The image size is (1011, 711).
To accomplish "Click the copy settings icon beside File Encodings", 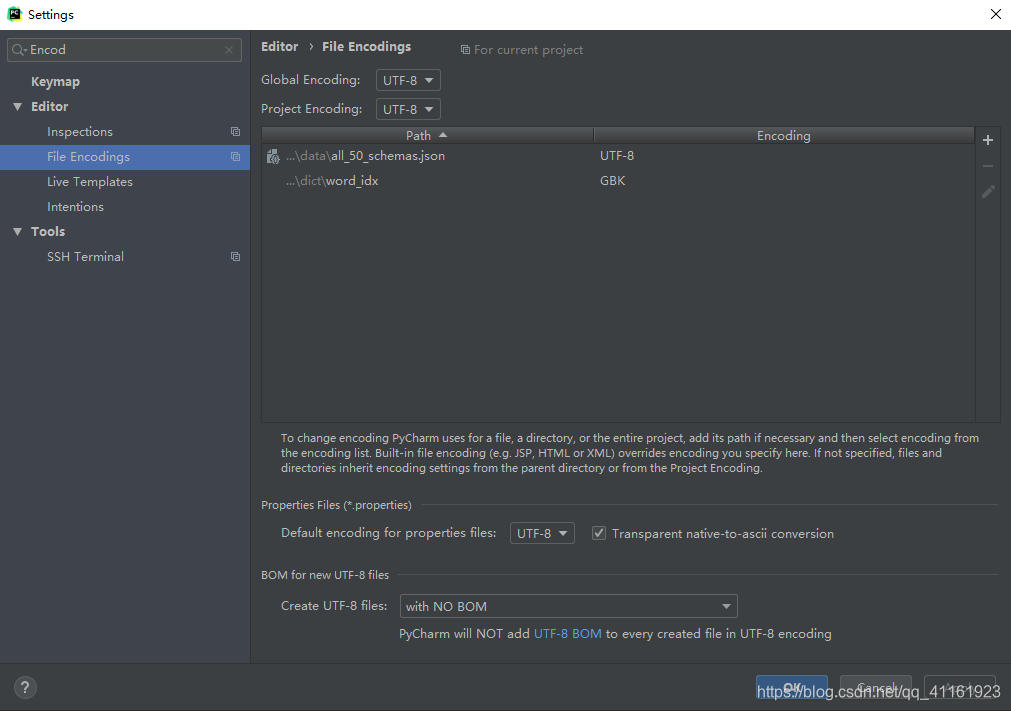I will [235, 156].
